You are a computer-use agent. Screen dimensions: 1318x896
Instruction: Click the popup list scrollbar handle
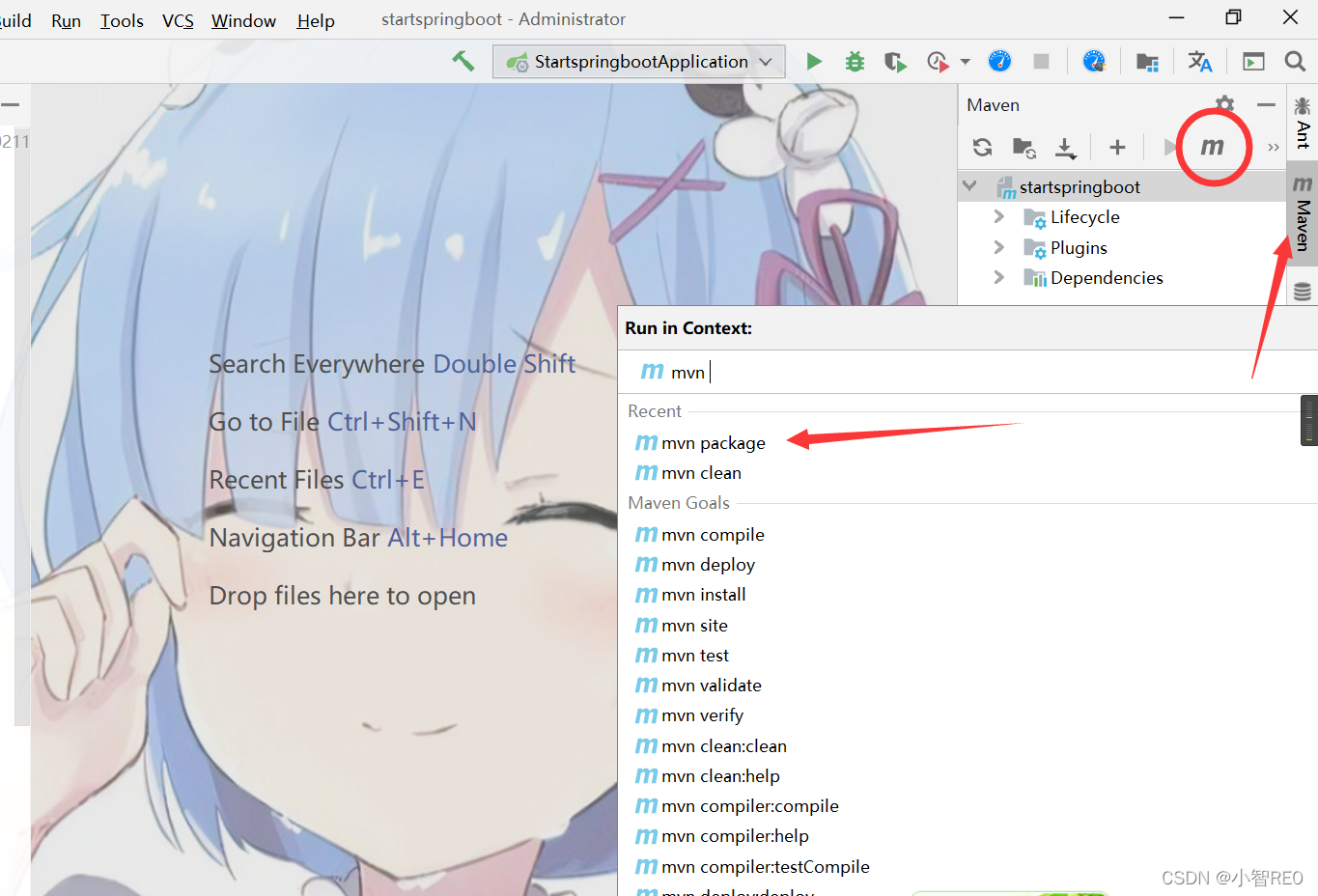(x=1309, y=420)
